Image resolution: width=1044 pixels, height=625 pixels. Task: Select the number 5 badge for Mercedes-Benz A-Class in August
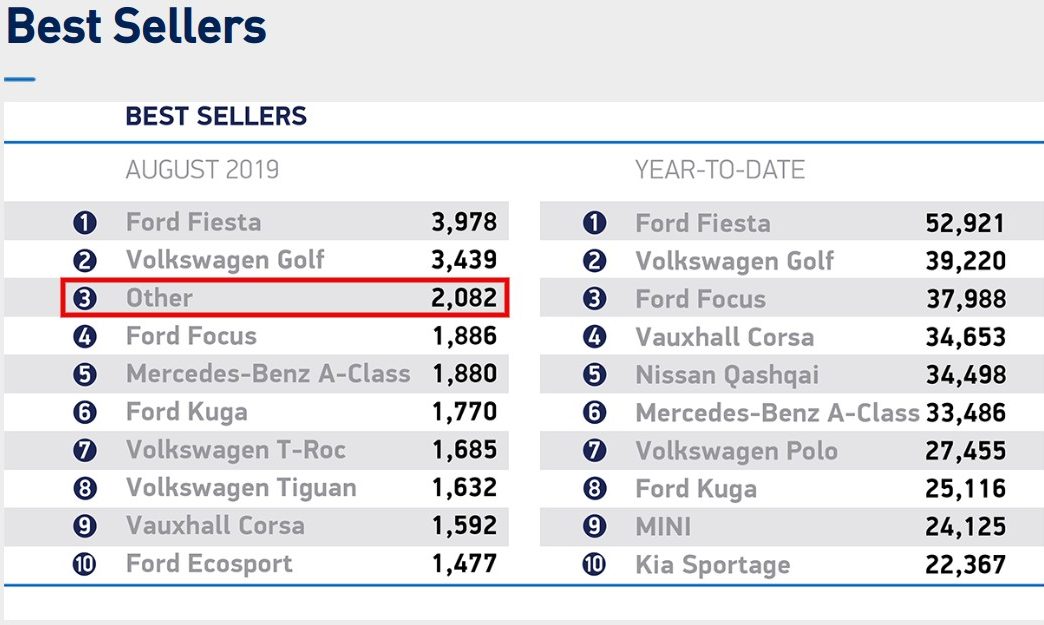point(85,374)
